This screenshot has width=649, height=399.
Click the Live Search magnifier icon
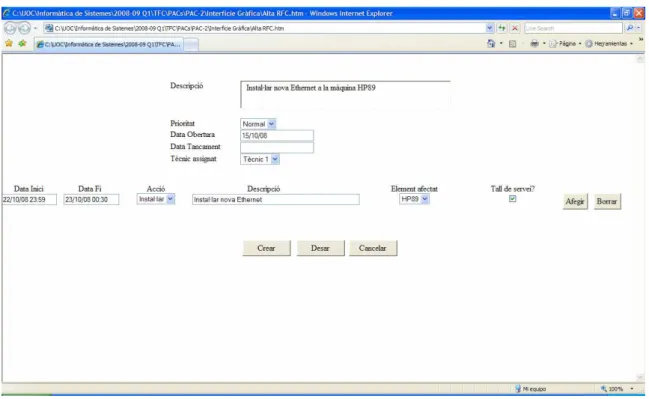click(x=630, y=28)
